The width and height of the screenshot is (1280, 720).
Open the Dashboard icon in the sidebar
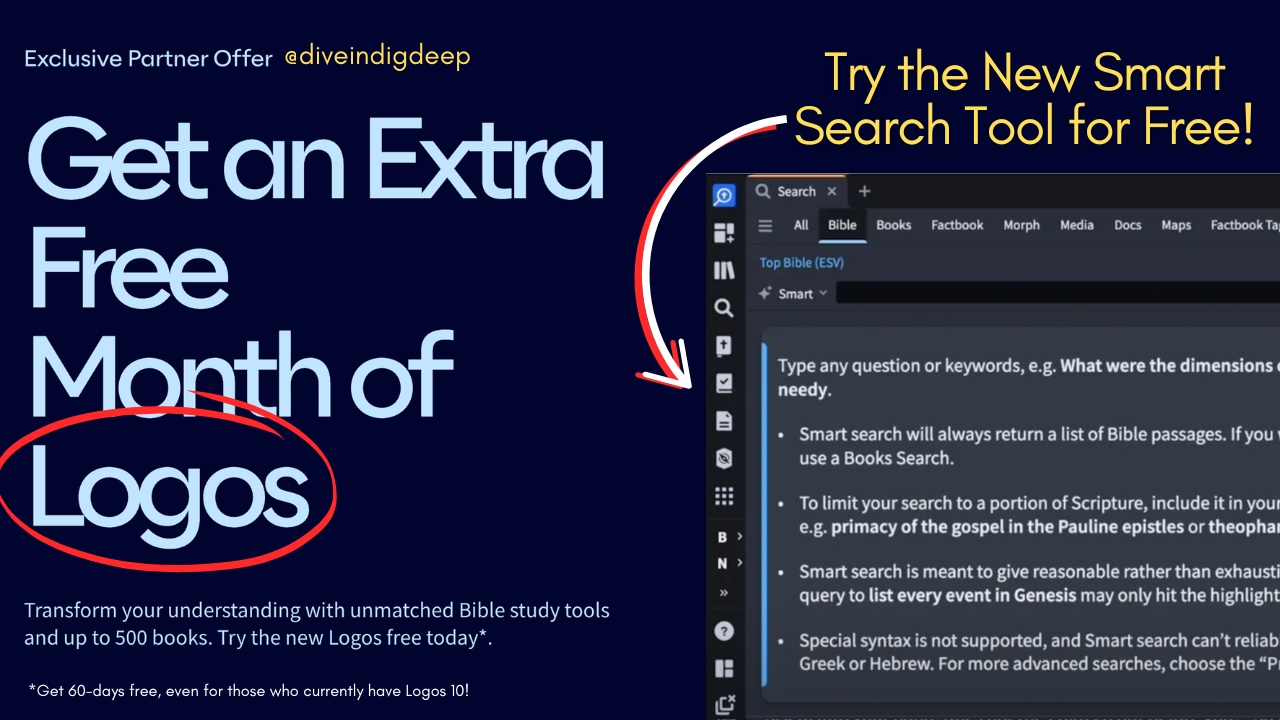point(724,233)
